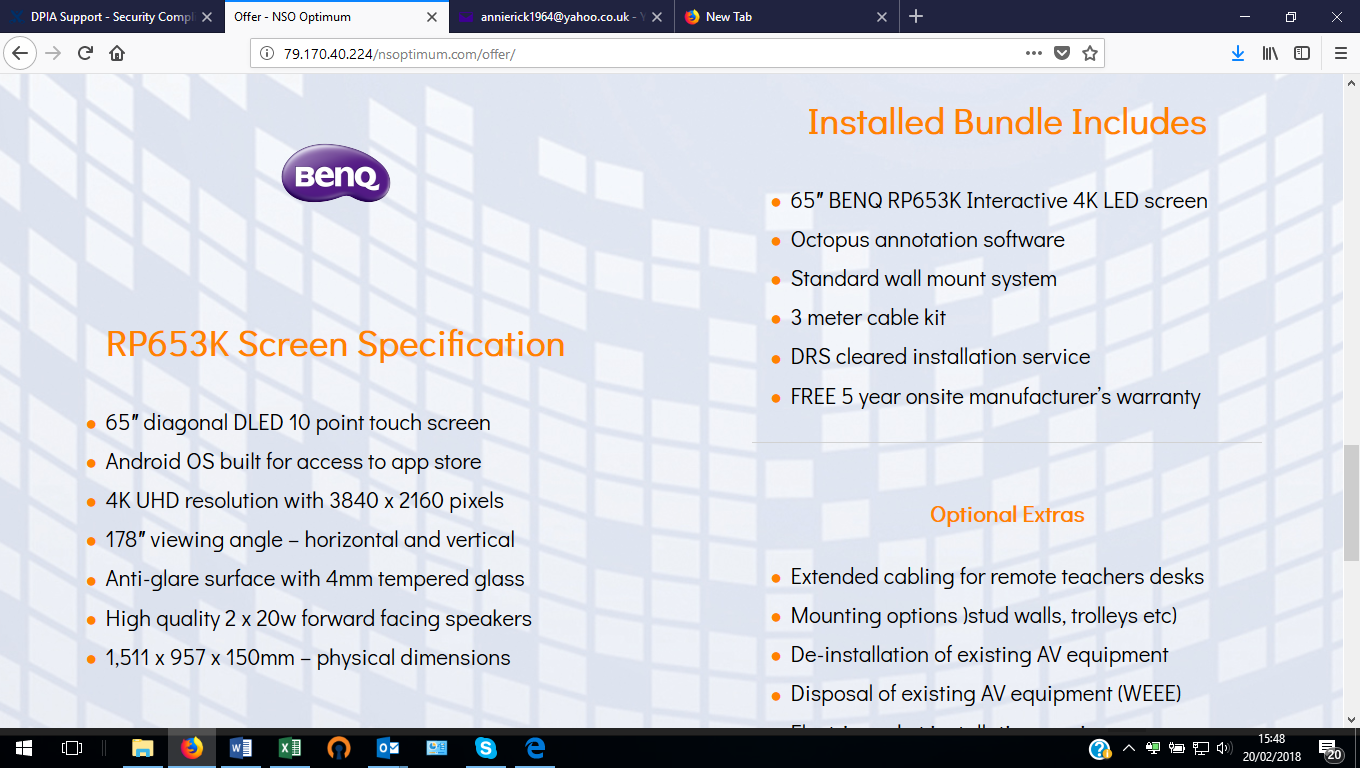Click 'Android OS built for access to app store'
Viewport: 1360px width, 768px height.
point(293,462)
